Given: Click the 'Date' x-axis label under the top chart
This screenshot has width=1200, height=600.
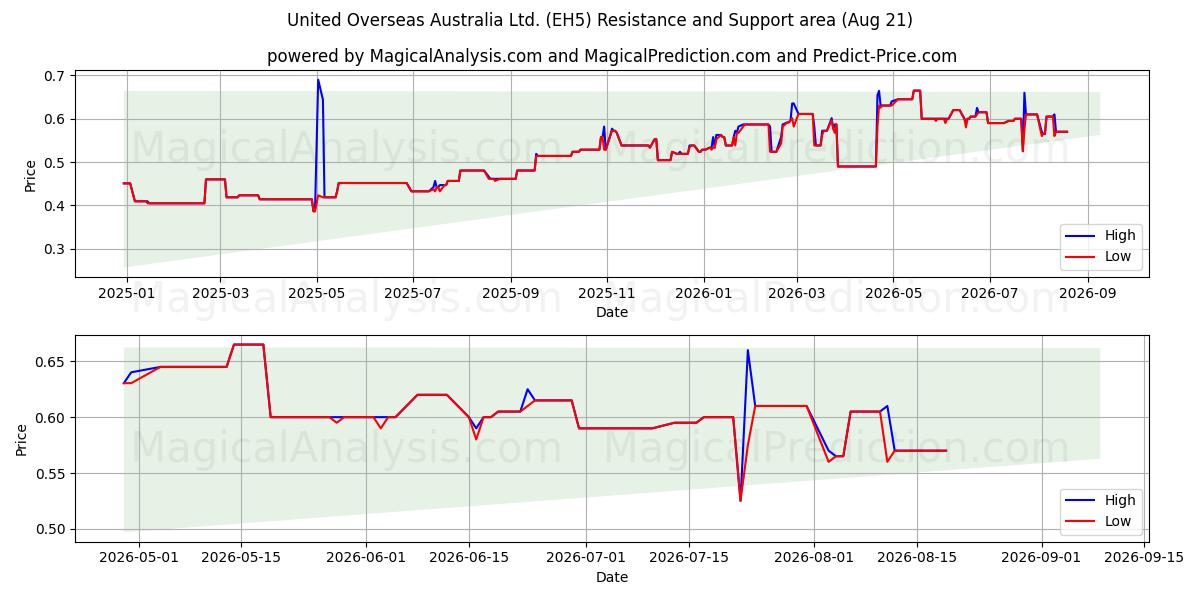Looking at the screenshot, I should click(612, 312).
